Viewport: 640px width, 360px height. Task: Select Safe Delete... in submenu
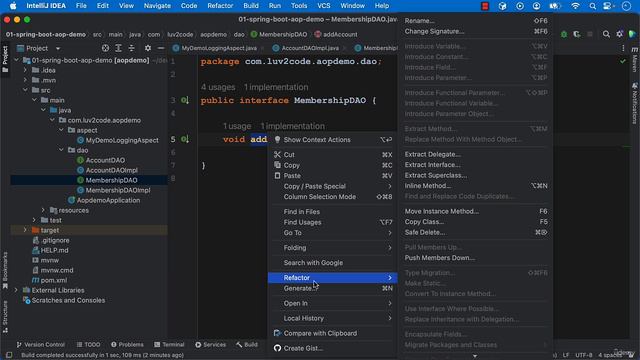[x=476, y=232]
